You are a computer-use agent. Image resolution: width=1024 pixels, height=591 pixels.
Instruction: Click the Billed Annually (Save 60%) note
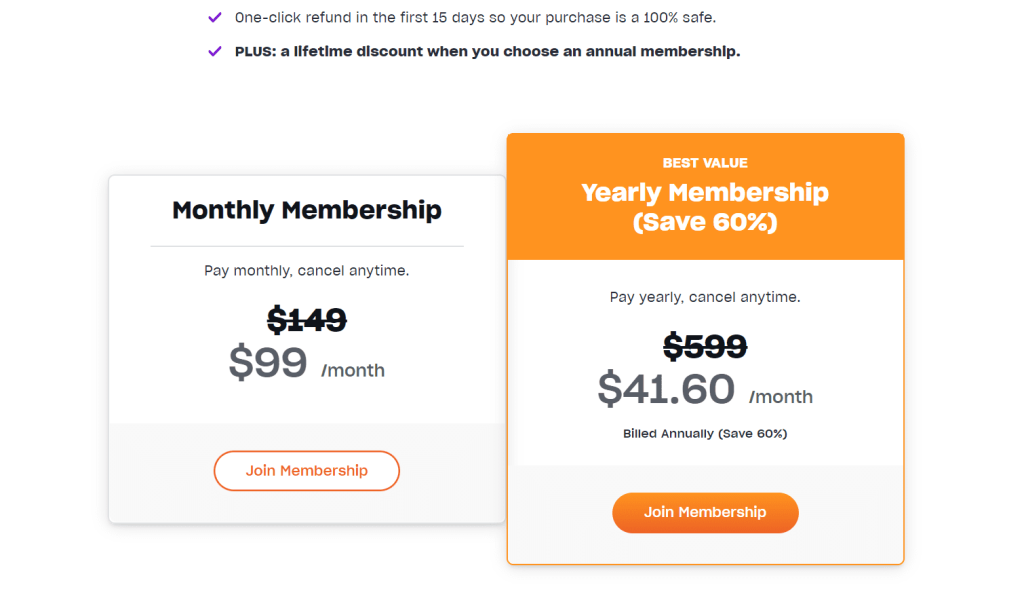pos(705,434)
